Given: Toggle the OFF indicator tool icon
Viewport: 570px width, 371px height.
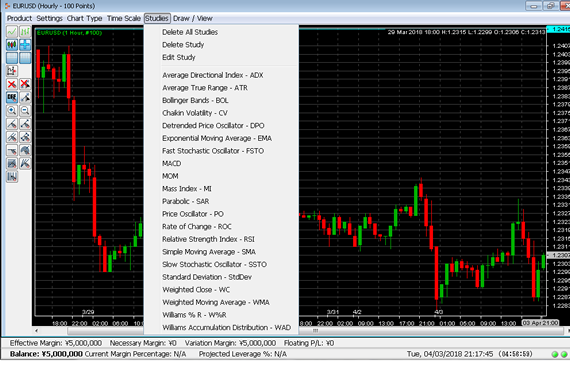Looking at the screenshot, I should pos(12,97).
